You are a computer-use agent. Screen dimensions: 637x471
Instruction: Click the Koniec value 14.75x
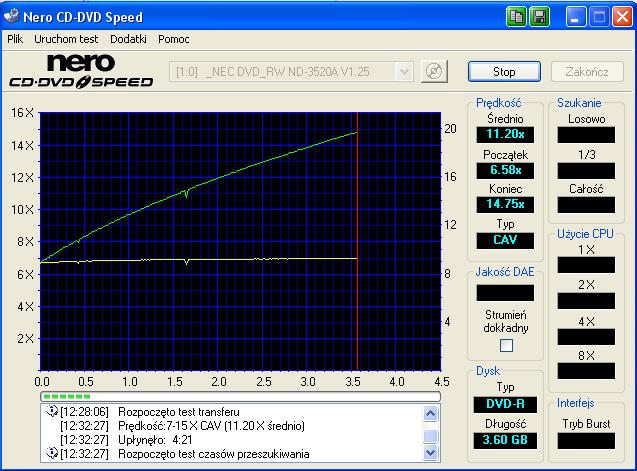505,204
